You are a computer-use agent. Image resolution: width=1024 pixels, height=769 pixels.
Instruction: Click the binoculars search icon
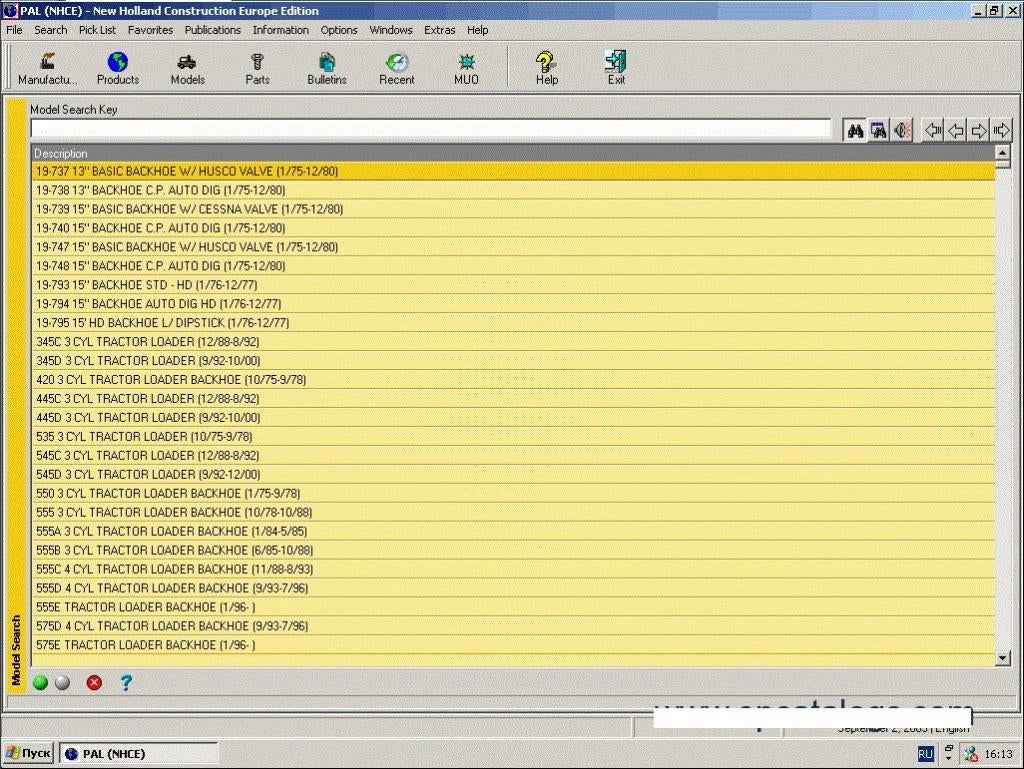coord(855,131)
